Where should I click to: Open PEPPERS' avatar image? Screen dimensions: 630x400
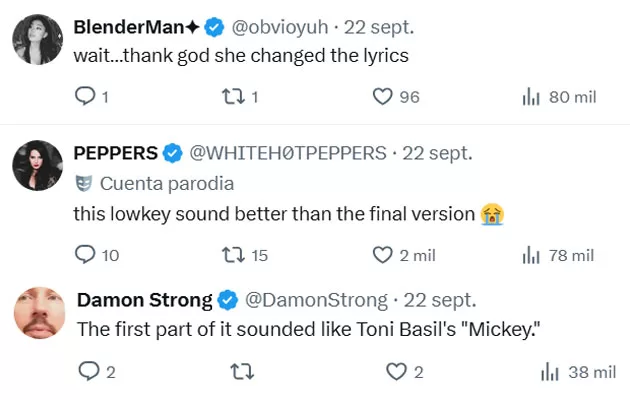click(34, 168)
